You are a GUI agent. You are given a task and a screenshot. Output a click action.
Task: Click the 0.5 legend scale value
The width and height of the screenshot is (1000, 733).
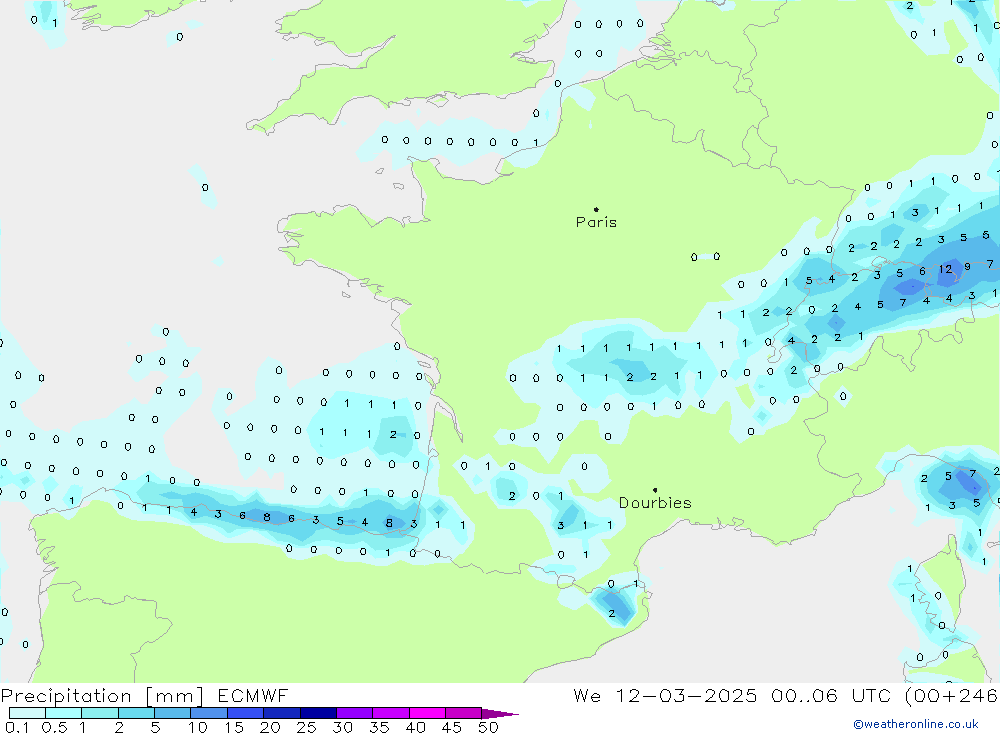(54, 727)
